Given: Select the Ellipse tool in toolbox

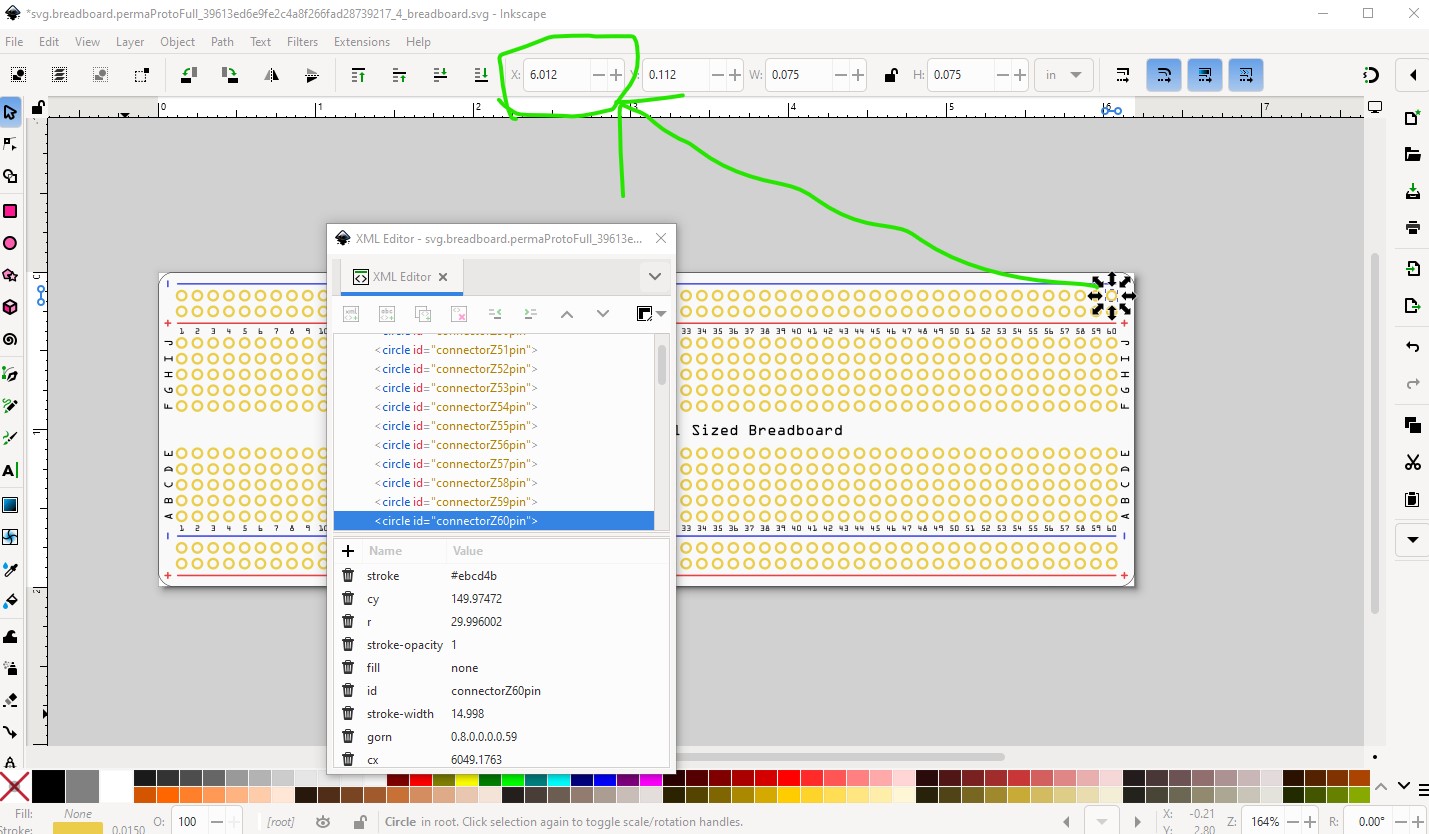Looking at the screenshot, I should click(10, 243).
